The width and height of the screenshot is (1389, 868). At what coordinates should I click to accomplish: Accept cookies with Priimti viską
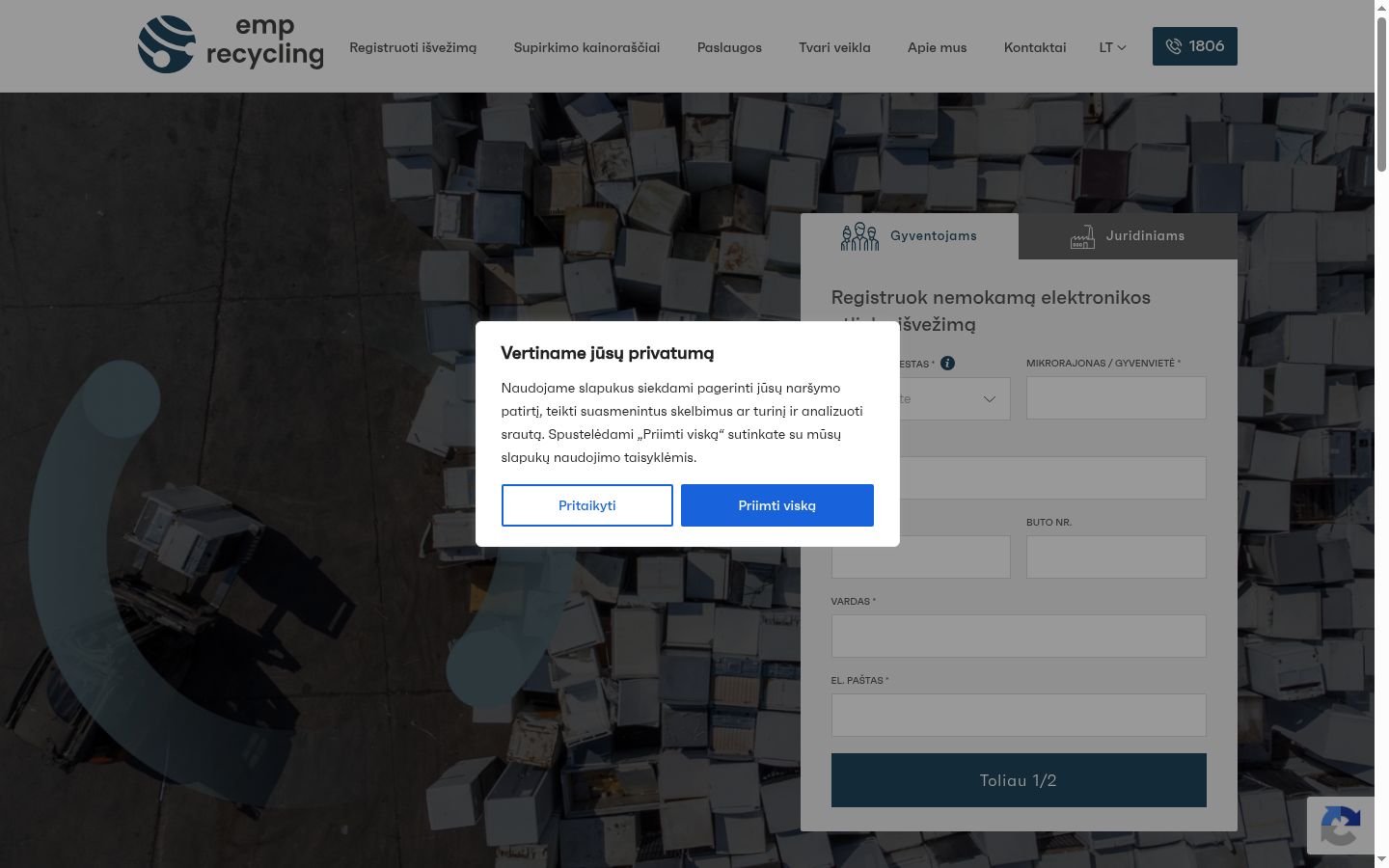[777, 505]
